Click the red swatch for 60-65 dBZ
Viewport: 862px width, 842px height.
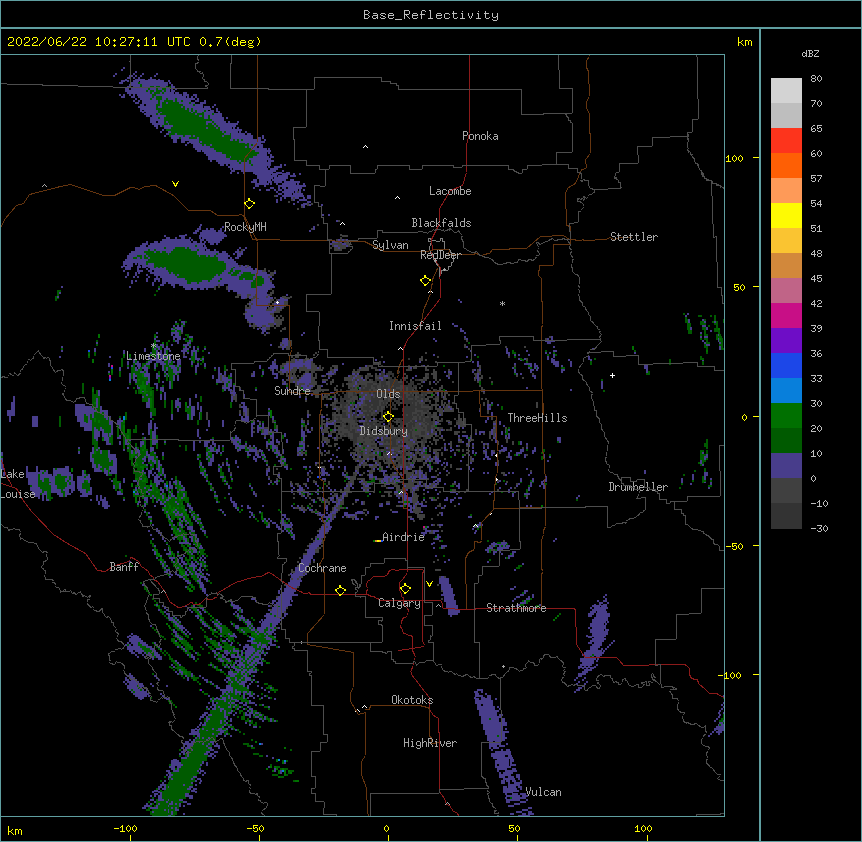786,141
